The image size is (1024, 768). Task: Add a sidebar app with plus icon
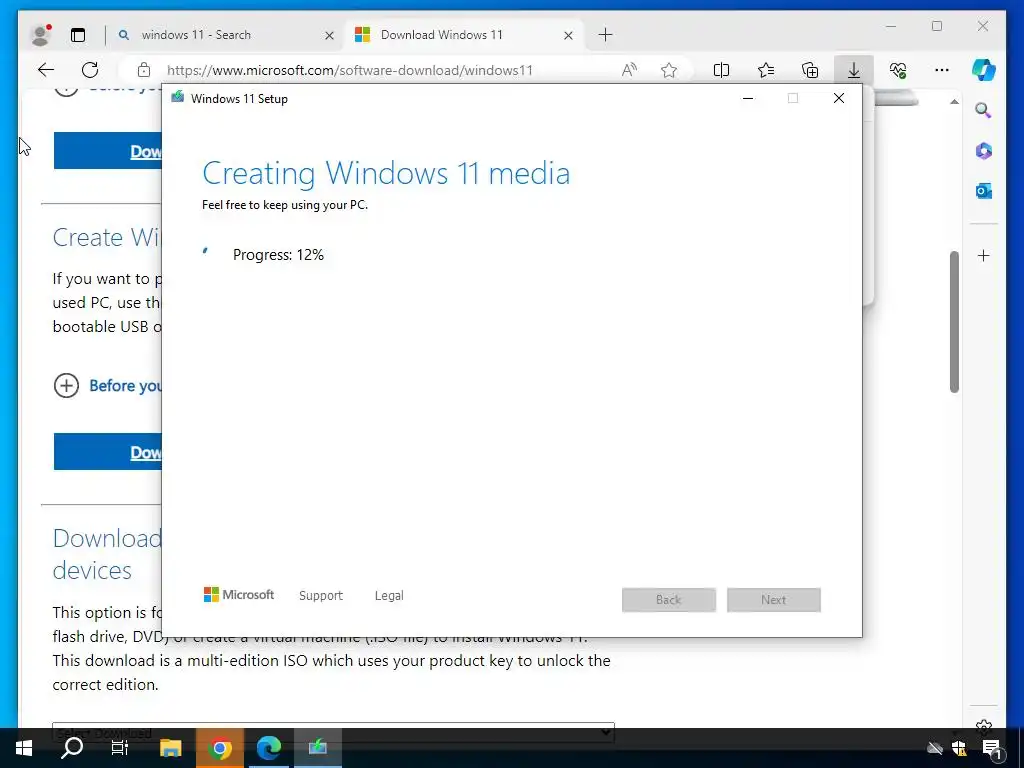[x=984, y=255]
